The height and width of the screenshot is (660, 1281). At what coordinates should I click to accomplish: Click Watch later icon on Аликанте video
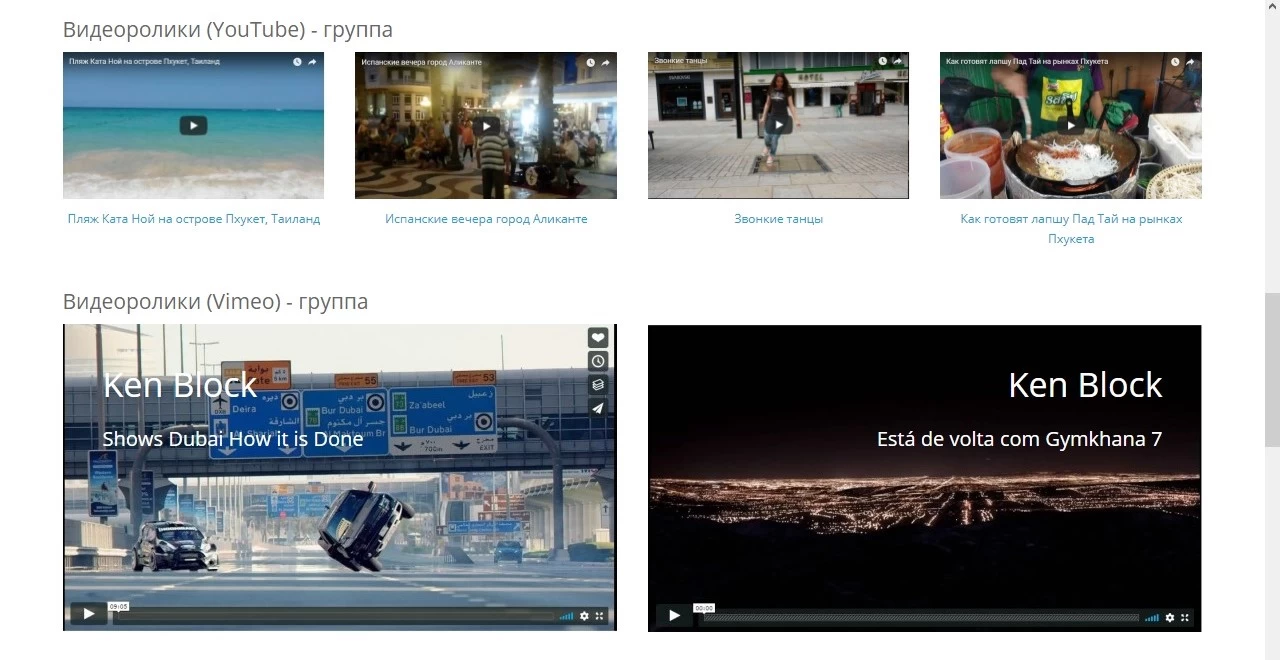point(590,62)
